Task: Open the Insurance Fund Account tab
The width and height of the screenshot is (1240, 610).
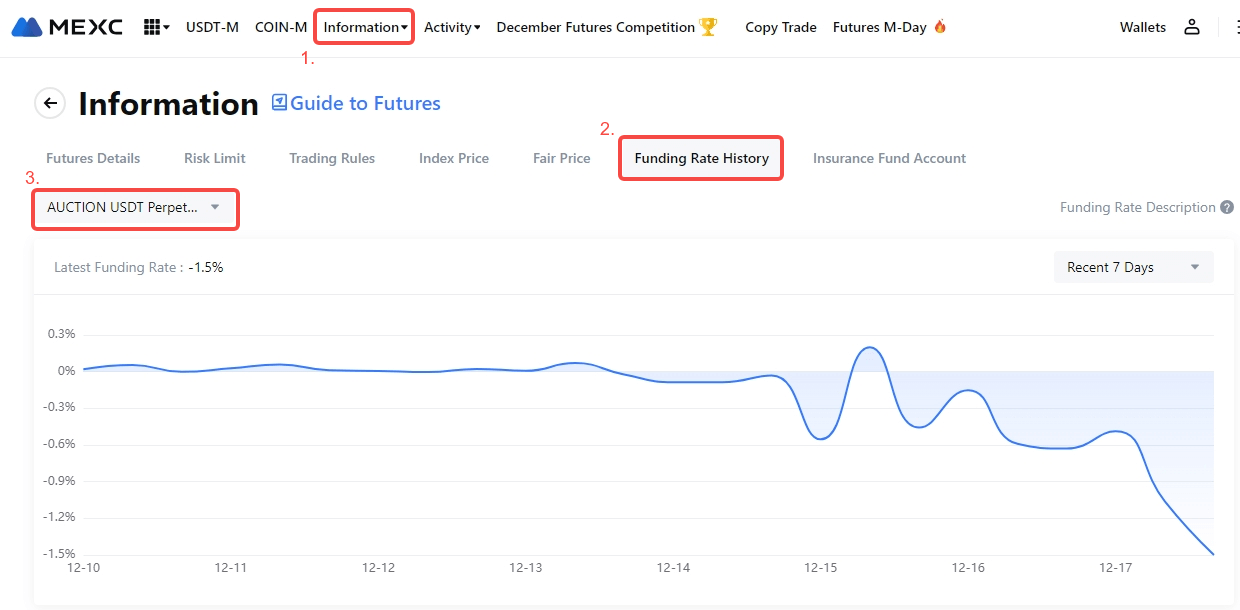Action: 889,158
